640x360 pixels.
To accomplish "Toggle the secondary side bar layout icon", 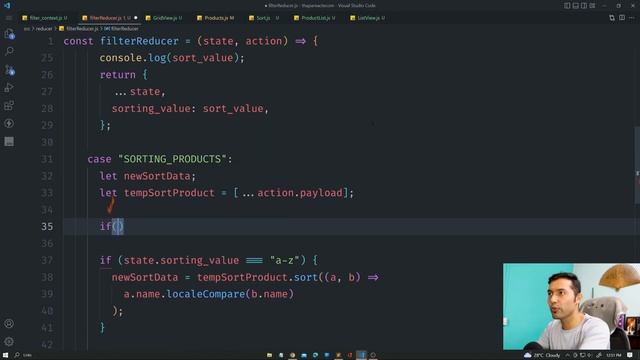I will point(584,6).
